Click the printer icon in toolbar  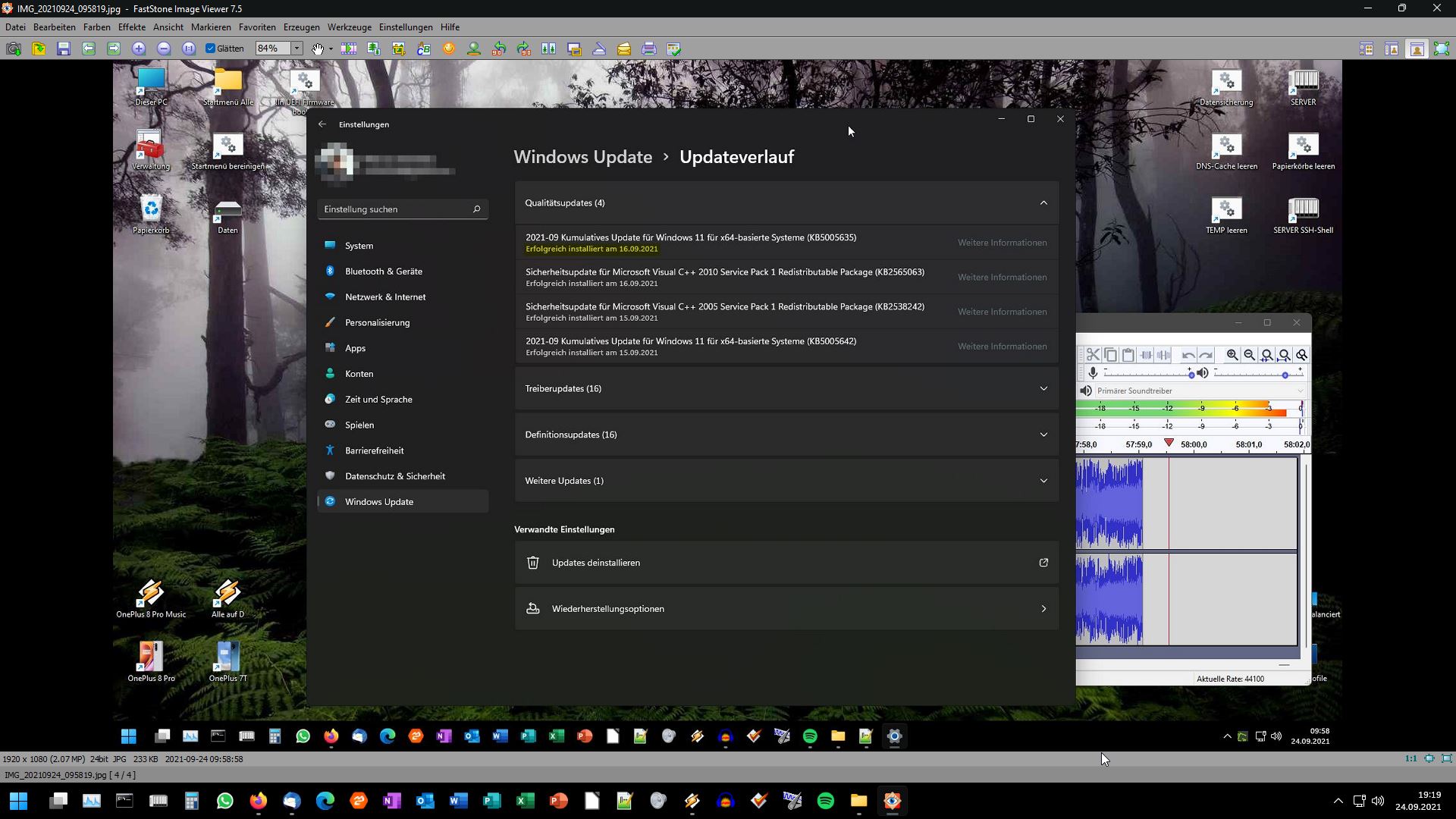(649, 49)
